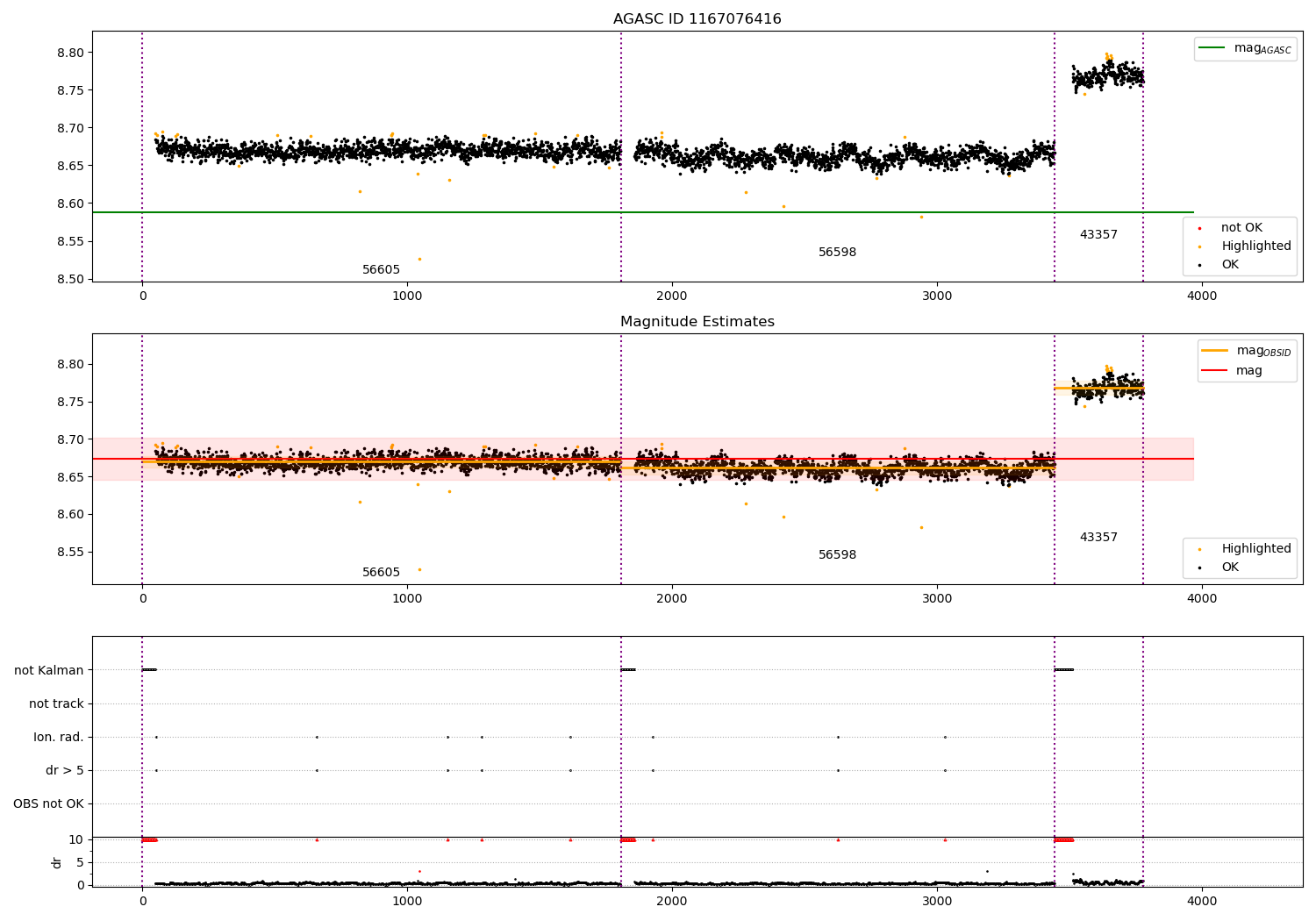Click the 'not OK' legend label

pyautogui.click(x=1241, y=227)
